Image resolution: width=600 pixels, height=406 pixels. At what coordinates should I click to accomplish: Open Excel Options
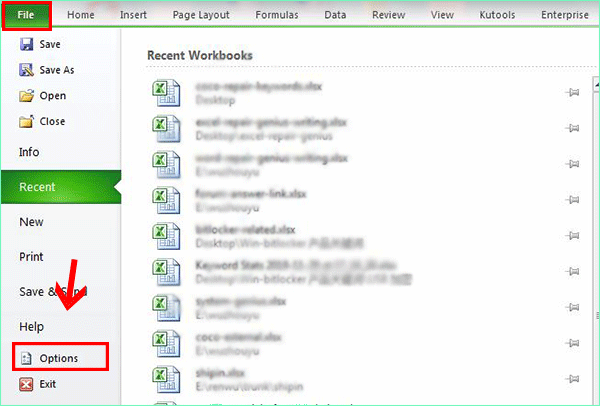pos(60,358)
